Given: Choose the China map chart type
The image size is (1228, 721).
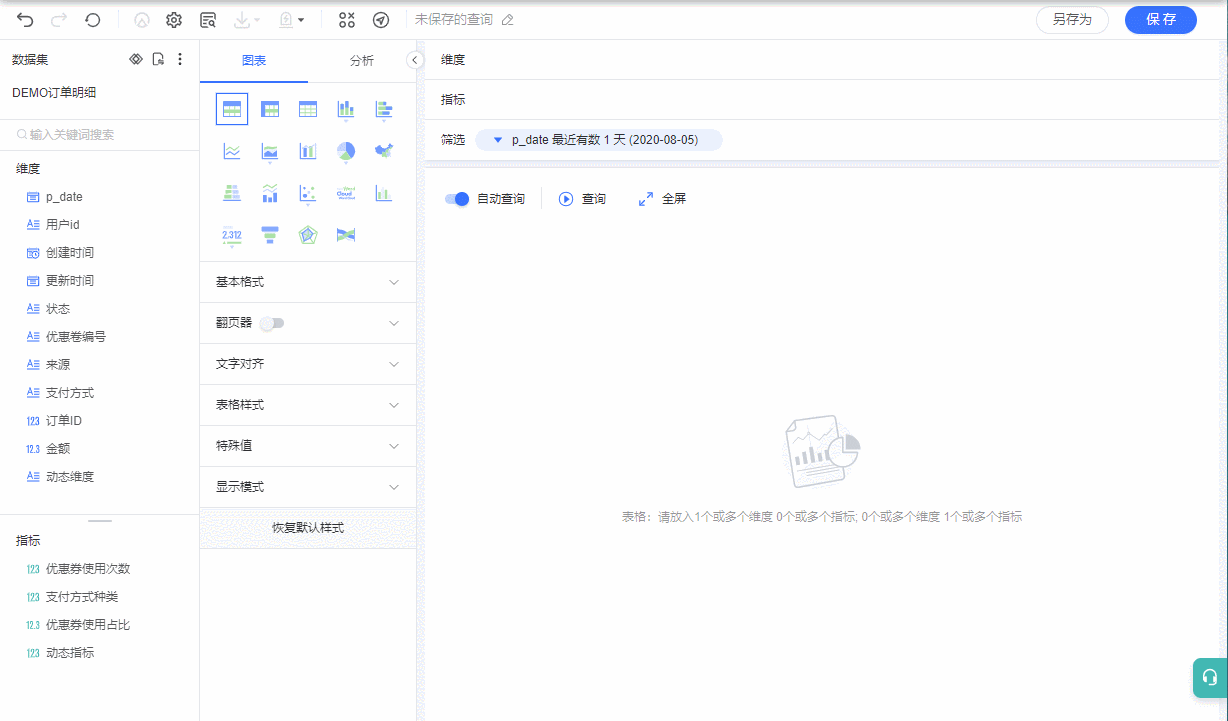Looking at the screenshot, I should pos(383,151).
